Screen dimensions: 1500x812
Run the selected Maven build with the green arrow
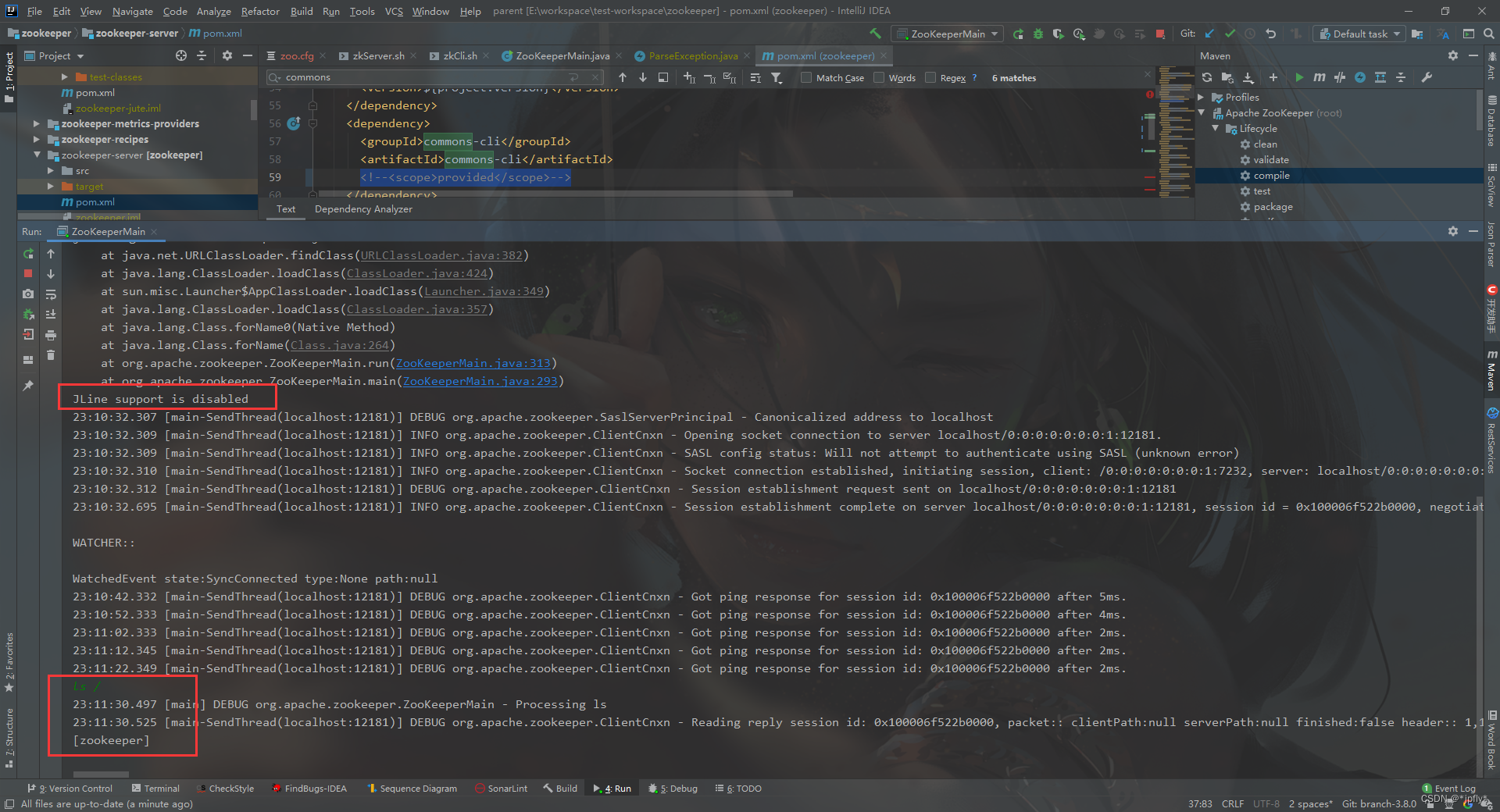coord(1298,77)
